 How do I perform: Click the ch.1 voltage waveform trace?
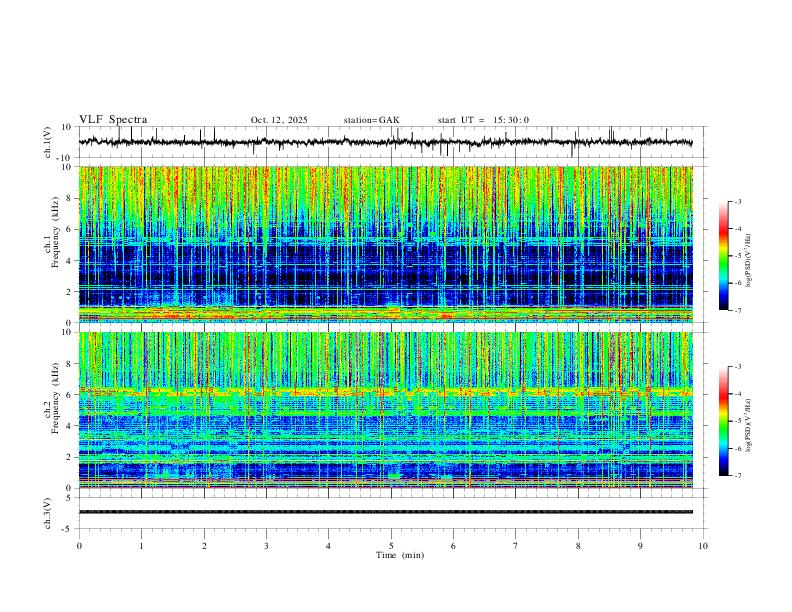point(385,142)
